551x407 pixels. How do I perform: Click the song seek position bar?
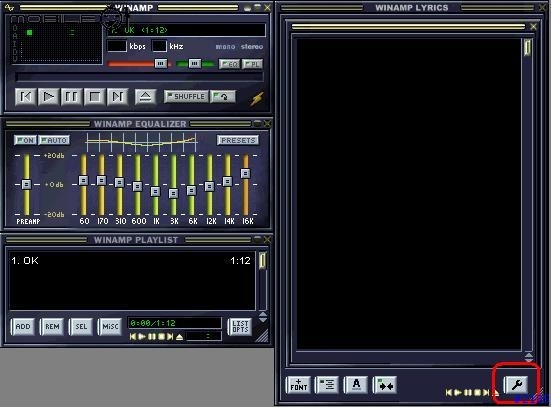pyautogui.click(x=139, y=77)
